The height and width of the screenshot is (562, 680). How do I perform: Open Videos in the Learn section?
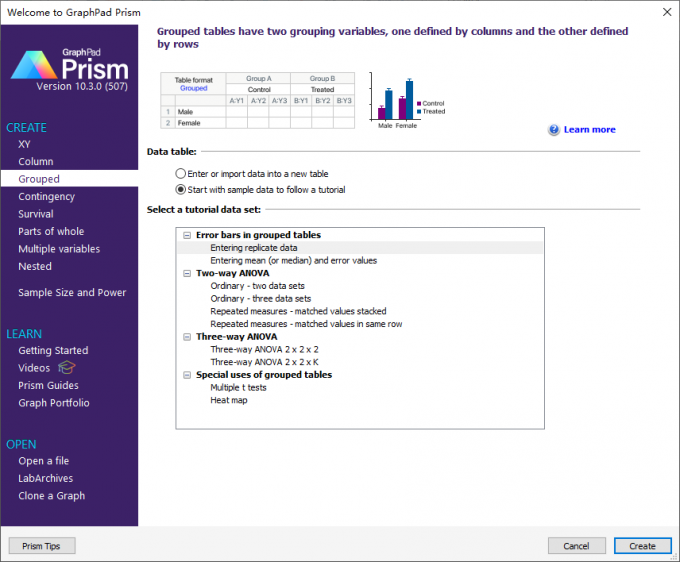tap(34, 368)
